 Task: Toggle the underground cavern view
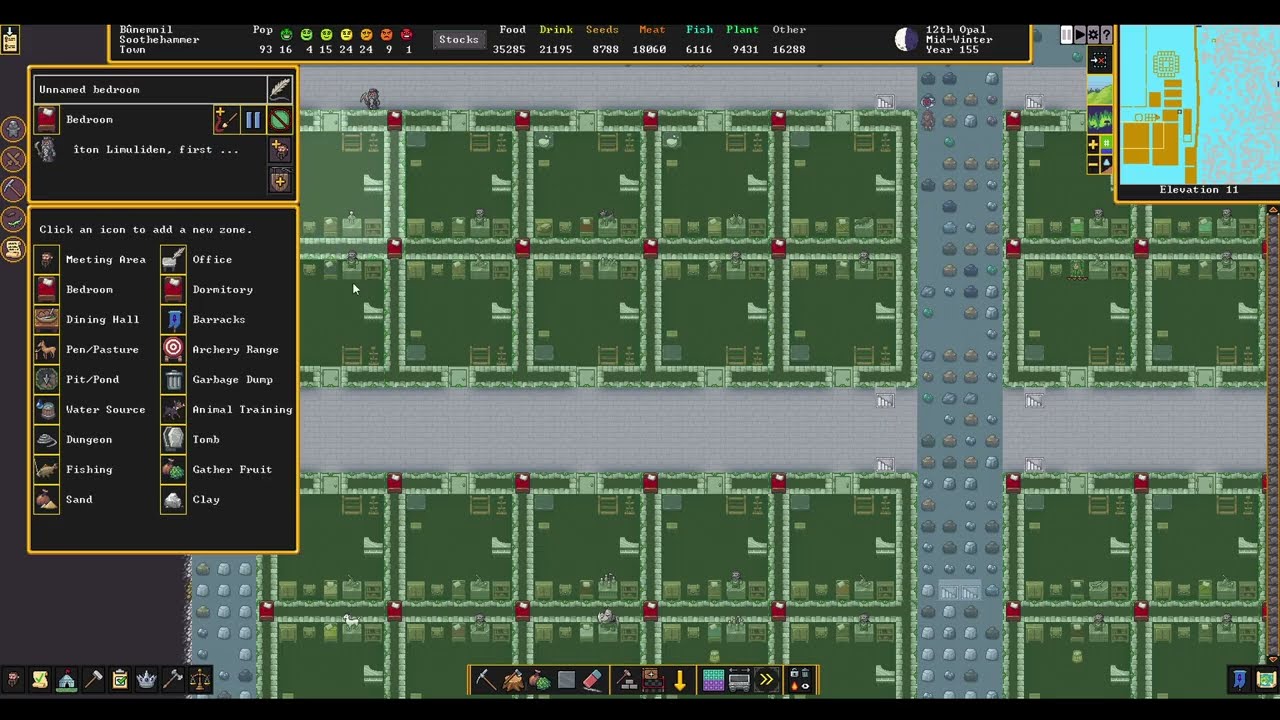[1099, 120]
